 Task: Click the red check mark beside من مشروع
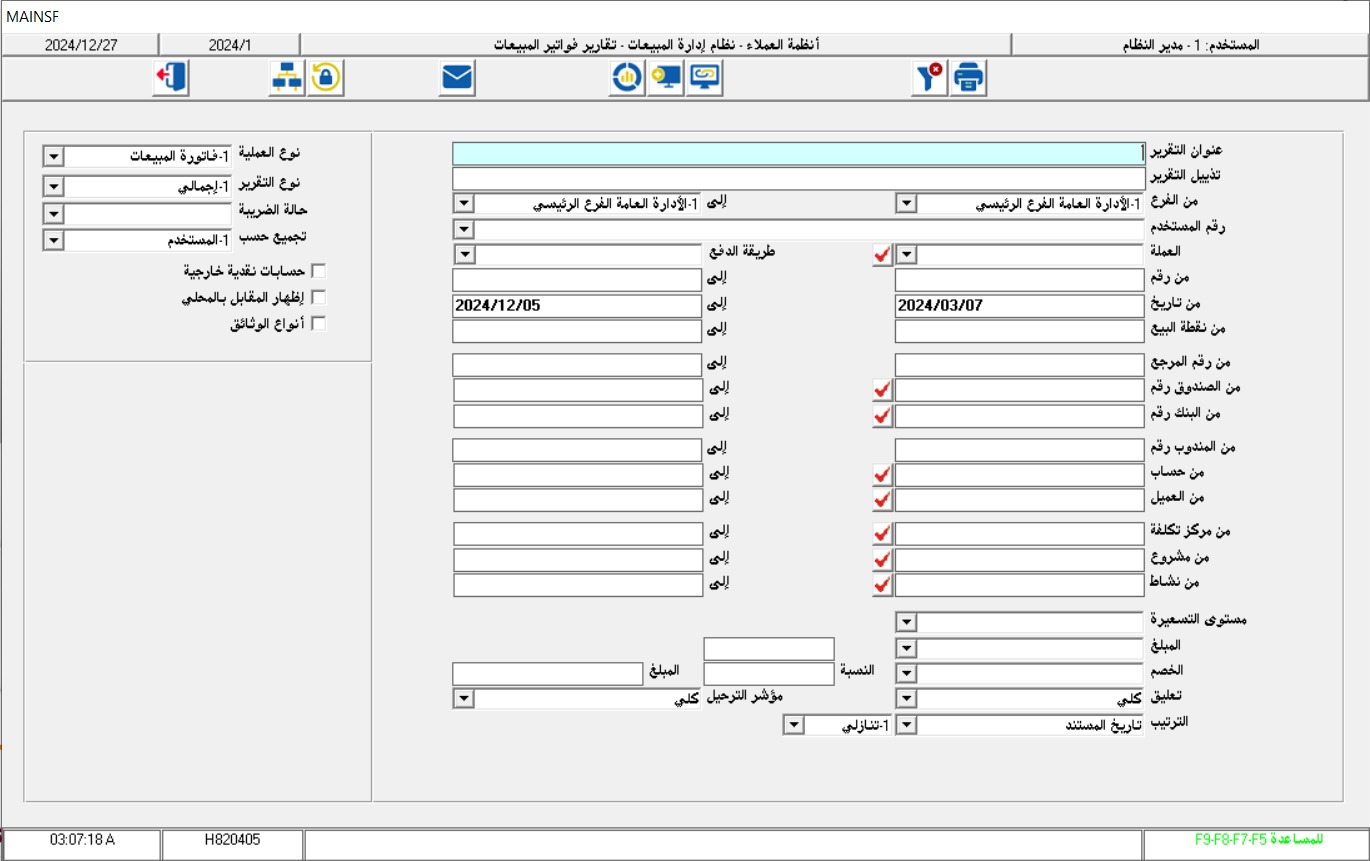coord(880,559)
